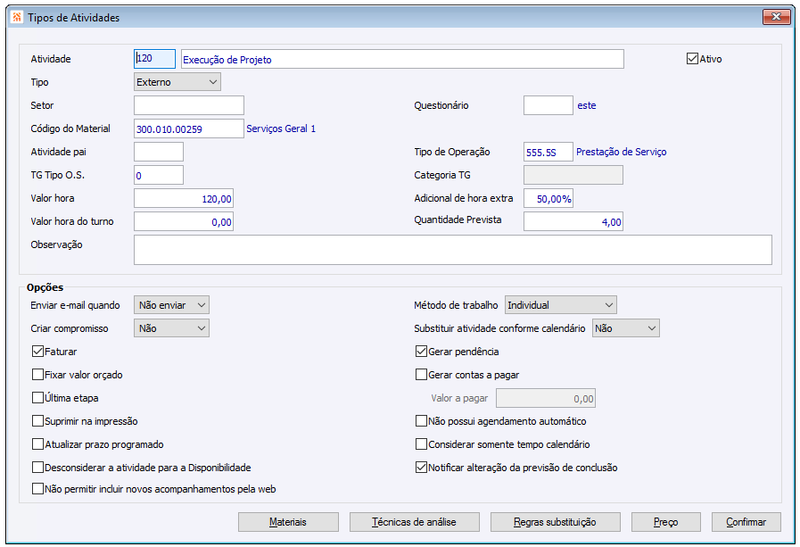Viewport: 800px width, 547px height.
Task: Click the Atividade pai field
Action: coord(159,152)
